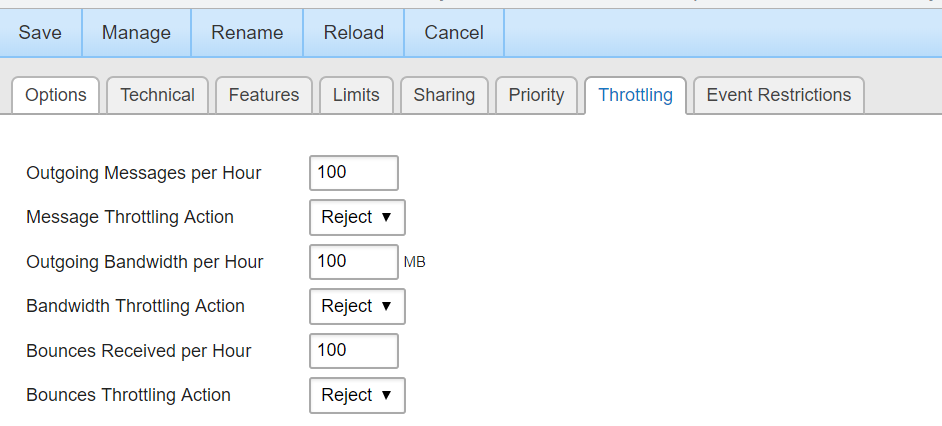Focus the Outgoing Messages per Hour field
The width and height of the screenshot is (942, 426).
click(x=354, y=173)
